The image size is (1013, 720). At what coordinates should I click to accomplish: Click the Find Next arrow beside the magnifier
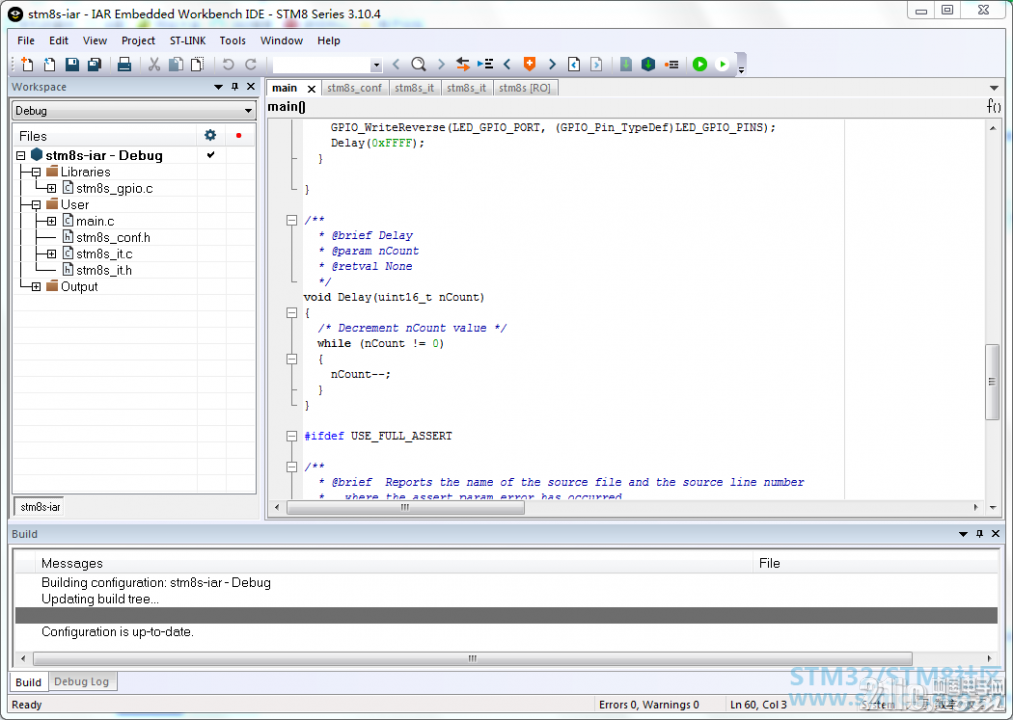441,64
